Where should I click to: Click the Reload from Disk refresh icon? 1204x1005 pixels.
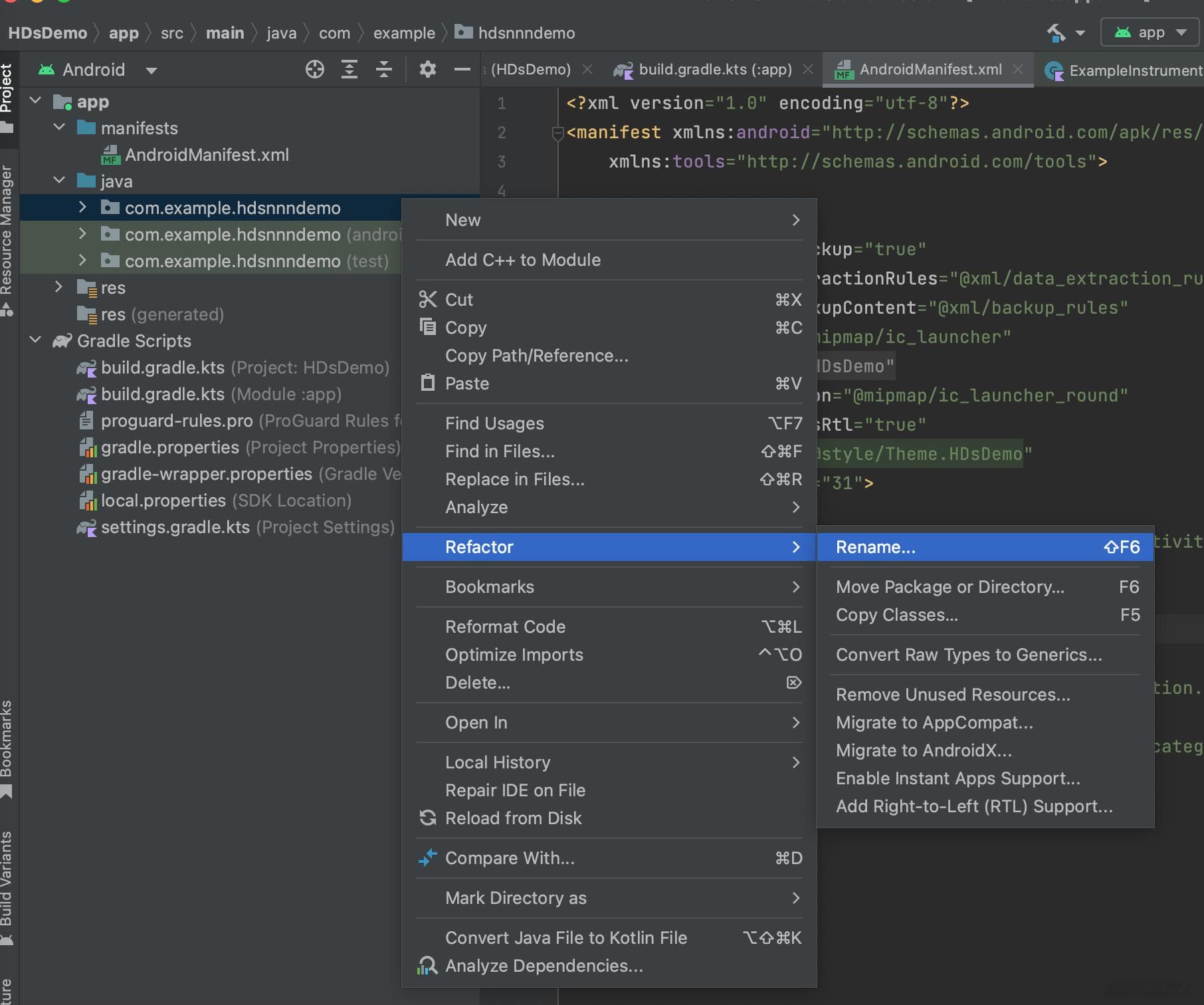tap(428, 818)
